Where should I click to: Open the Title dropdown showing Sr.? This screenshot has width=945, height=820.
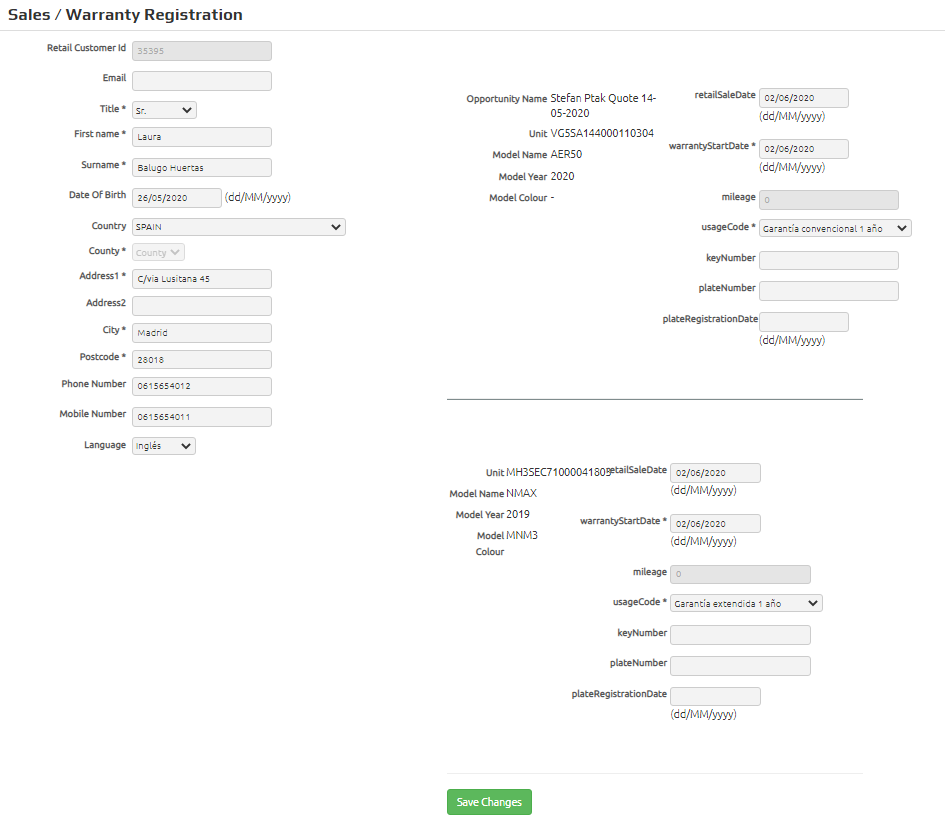pyautogui.click(x=164, y=110)
